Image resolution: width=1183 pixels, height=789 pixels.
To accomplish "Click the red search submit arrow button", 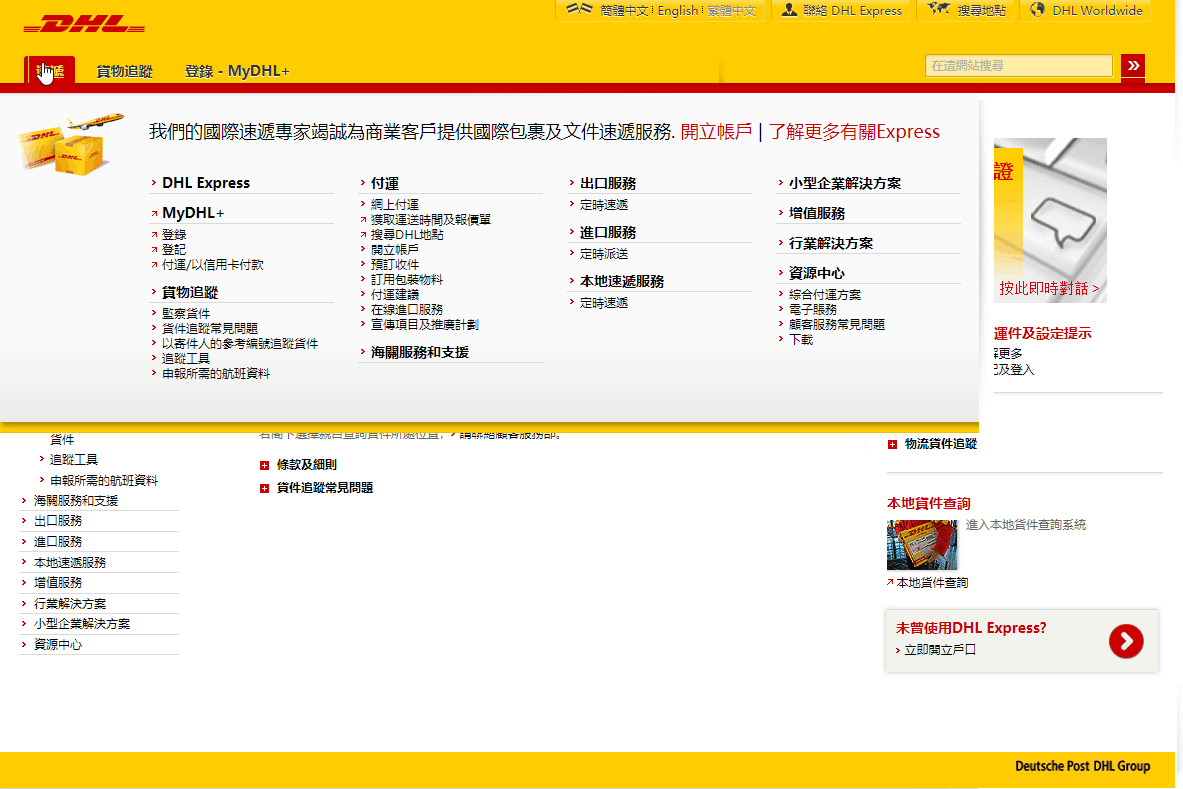I will point(1132,66).
